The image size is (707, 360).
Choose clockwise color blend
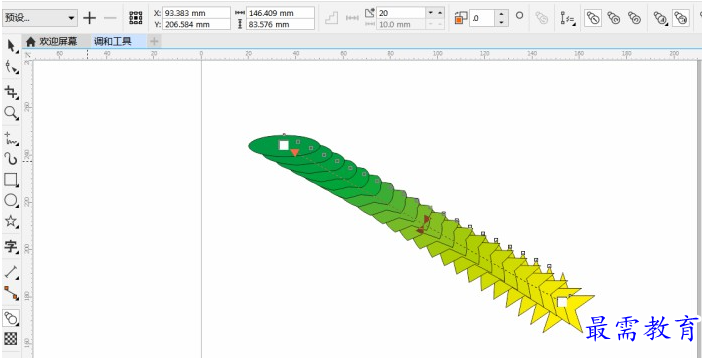tap(614, 18)
